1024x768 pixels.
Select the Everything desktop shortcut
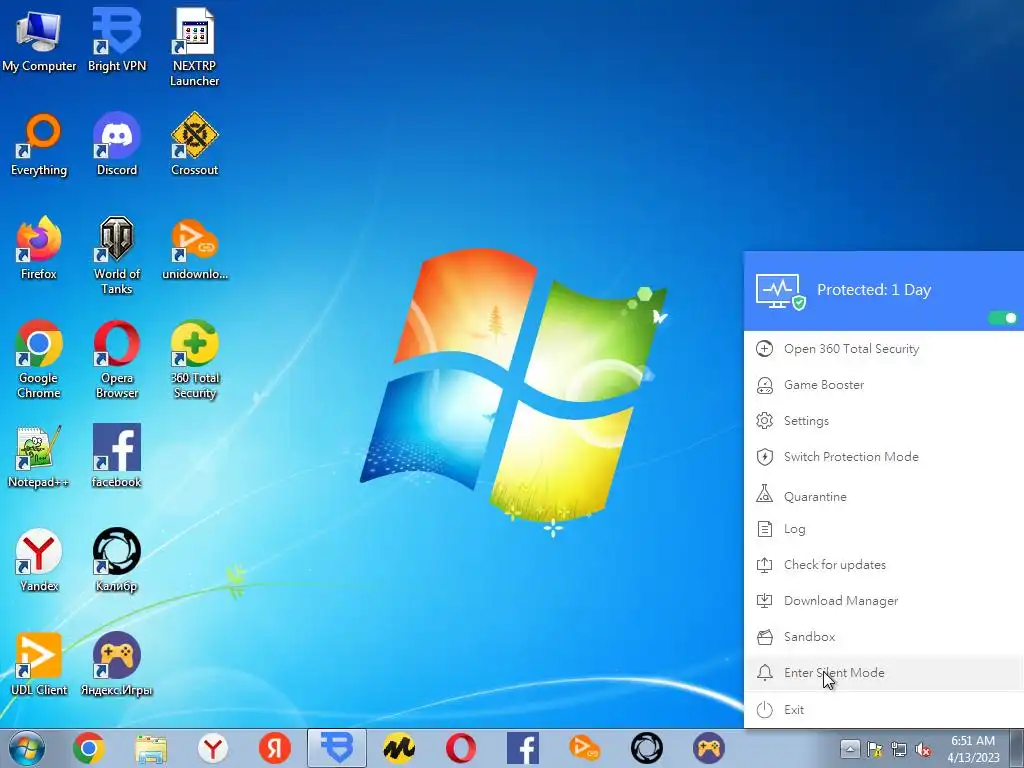point(39,144)
